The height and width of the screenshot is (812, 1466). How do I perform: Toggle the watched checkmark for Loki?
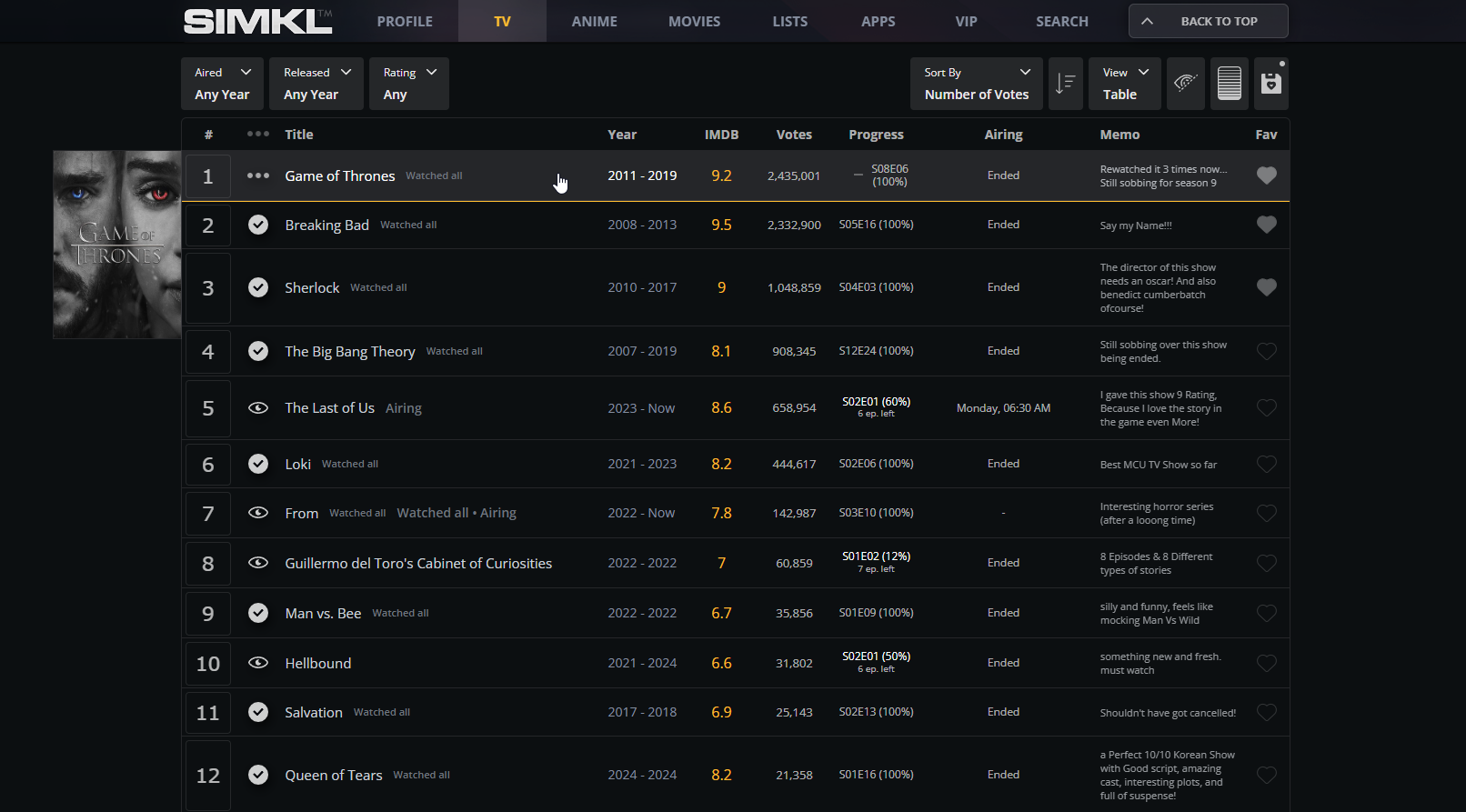(x=258, y=464)
